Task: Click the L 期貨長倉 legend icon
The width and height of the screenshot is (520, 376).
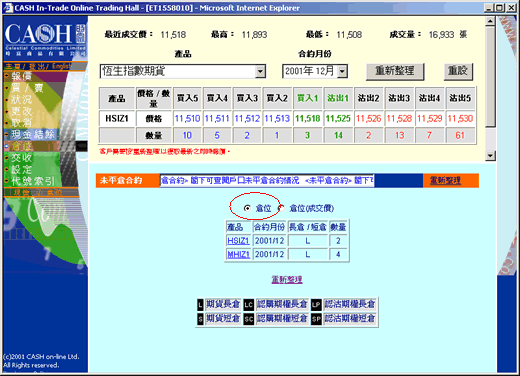Action: click(200, 304)
